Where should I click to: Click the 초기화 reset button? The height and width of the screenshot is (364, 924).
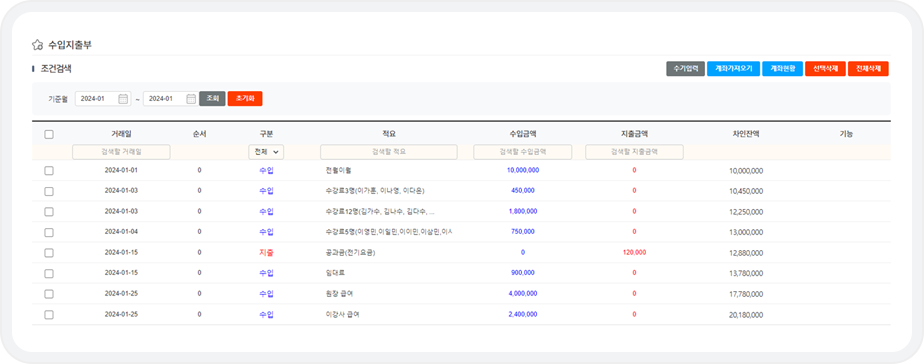pos(245,99)
